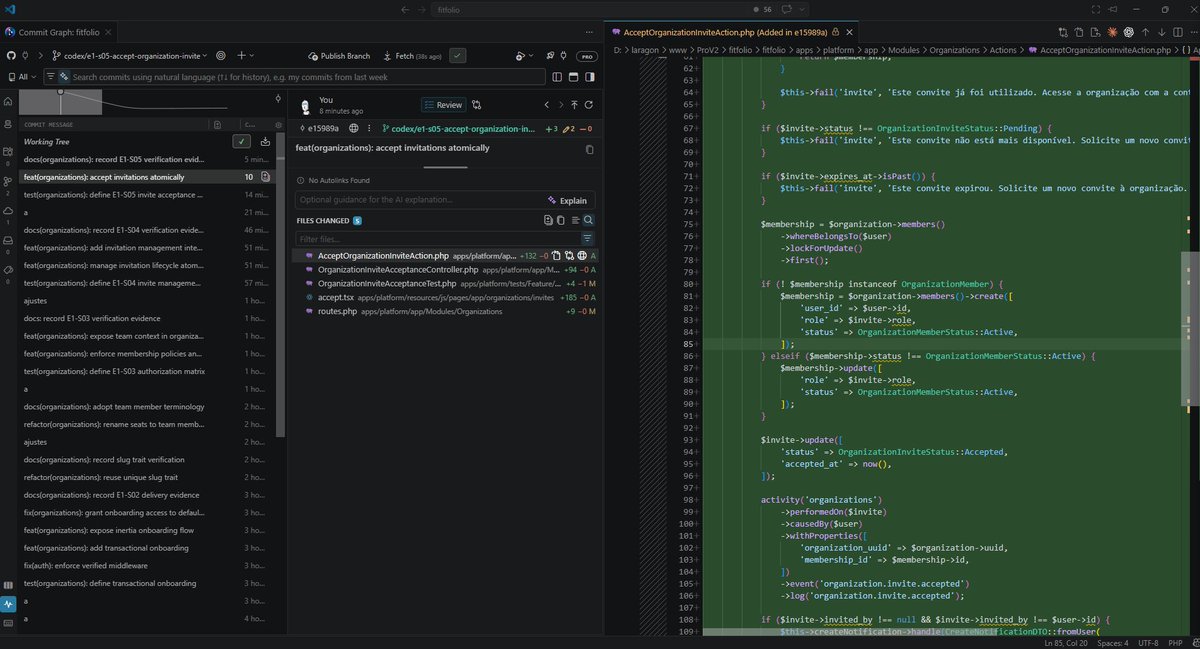Click the copy files icon in Files Changed header
Screen dimensions: 1200x649
[x=560, y=220]
